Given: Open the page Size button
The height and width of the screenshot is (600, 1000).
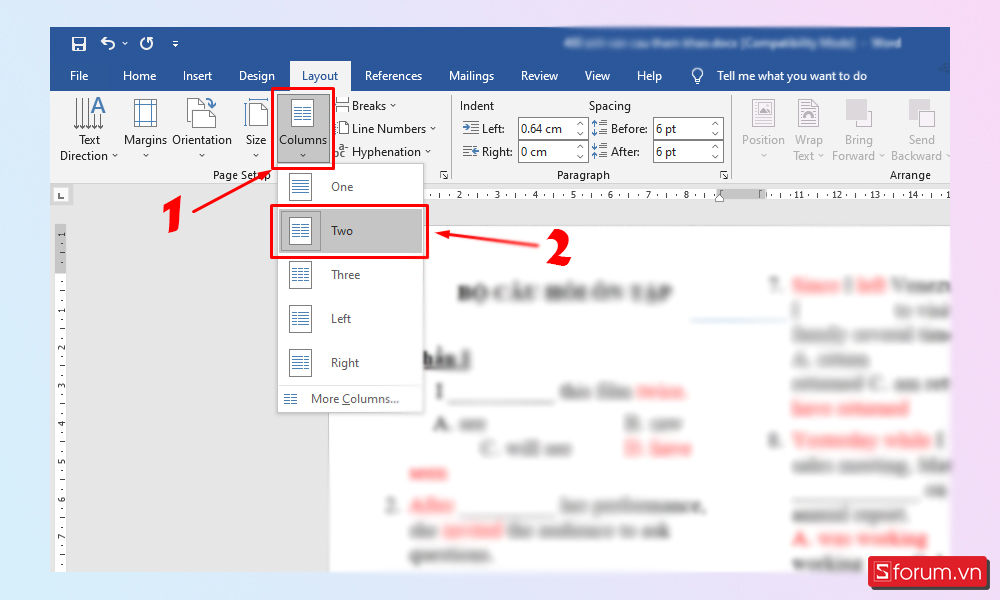Looking at the screenshot, I should click(x=256, y=129).
